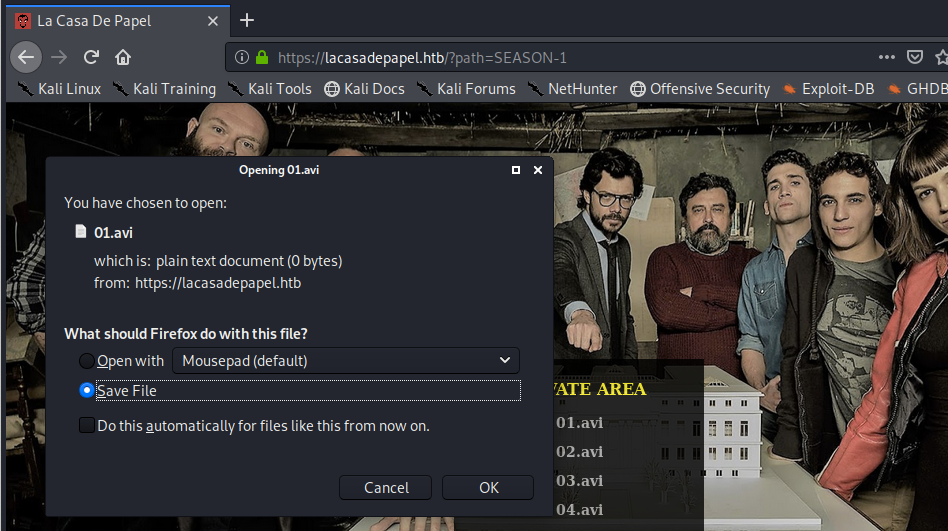Expand the Mousepad (default) application dropdown
The image size is (948, 531).
point(346,361)
